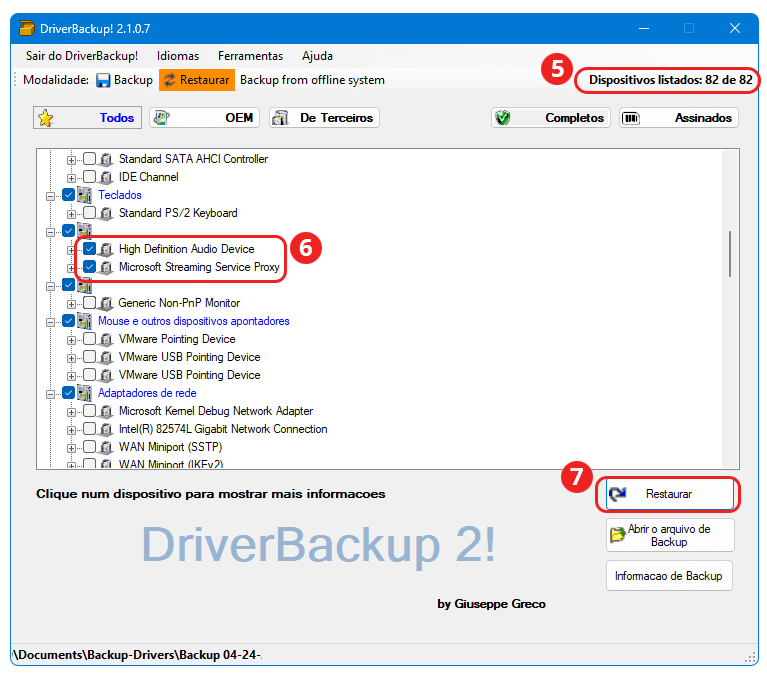Click the backup path in the status bar
This screenshot has width=767, height=675.
(138, 654)
